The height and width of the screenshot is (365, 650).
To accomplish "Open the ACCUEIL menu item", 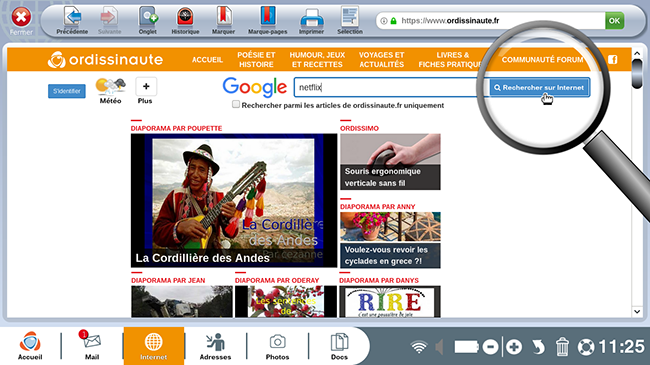I will point(207,60).
